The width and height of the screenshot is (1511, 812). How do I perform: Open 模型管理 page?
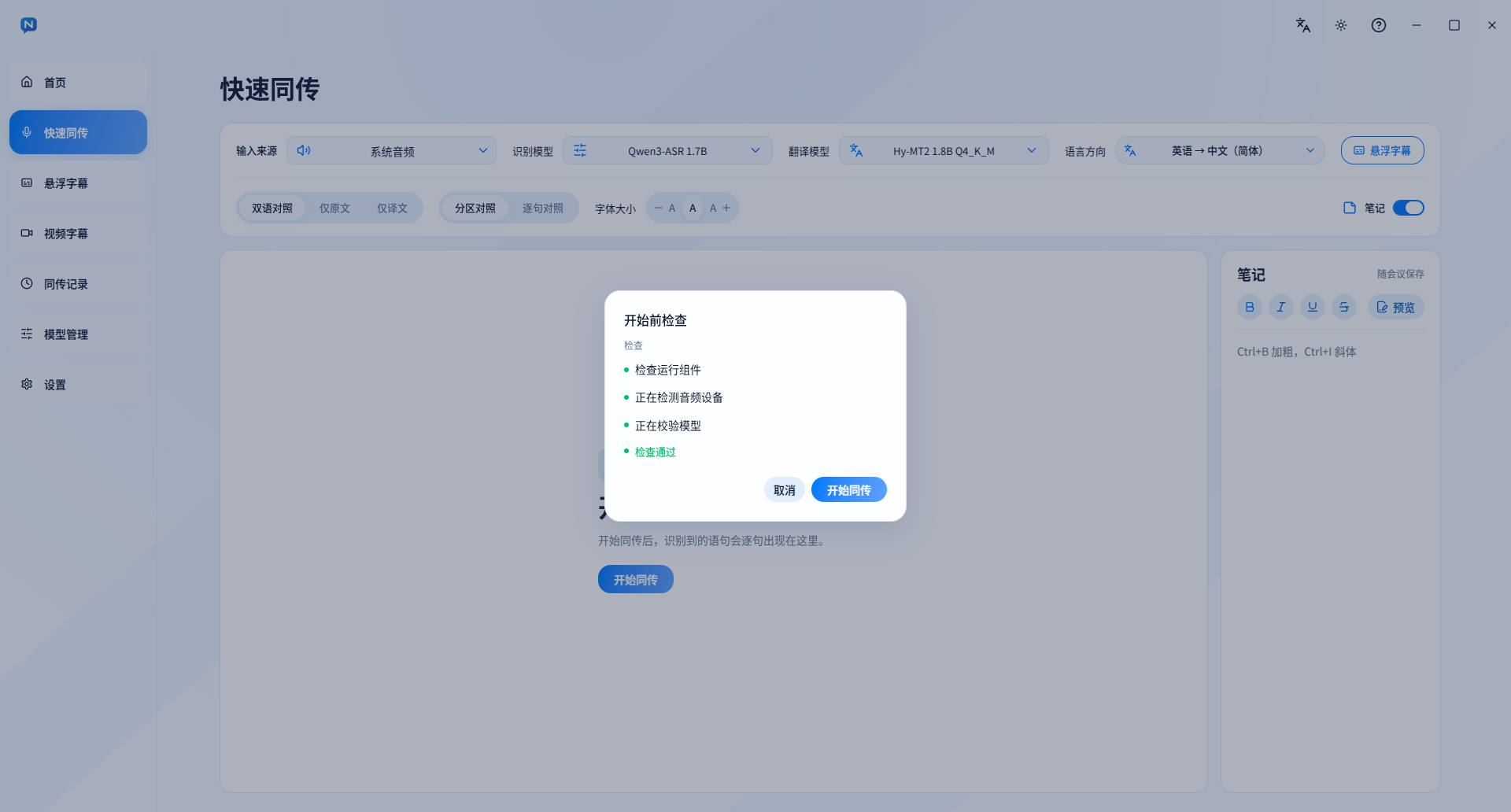[x=78, y=334]
